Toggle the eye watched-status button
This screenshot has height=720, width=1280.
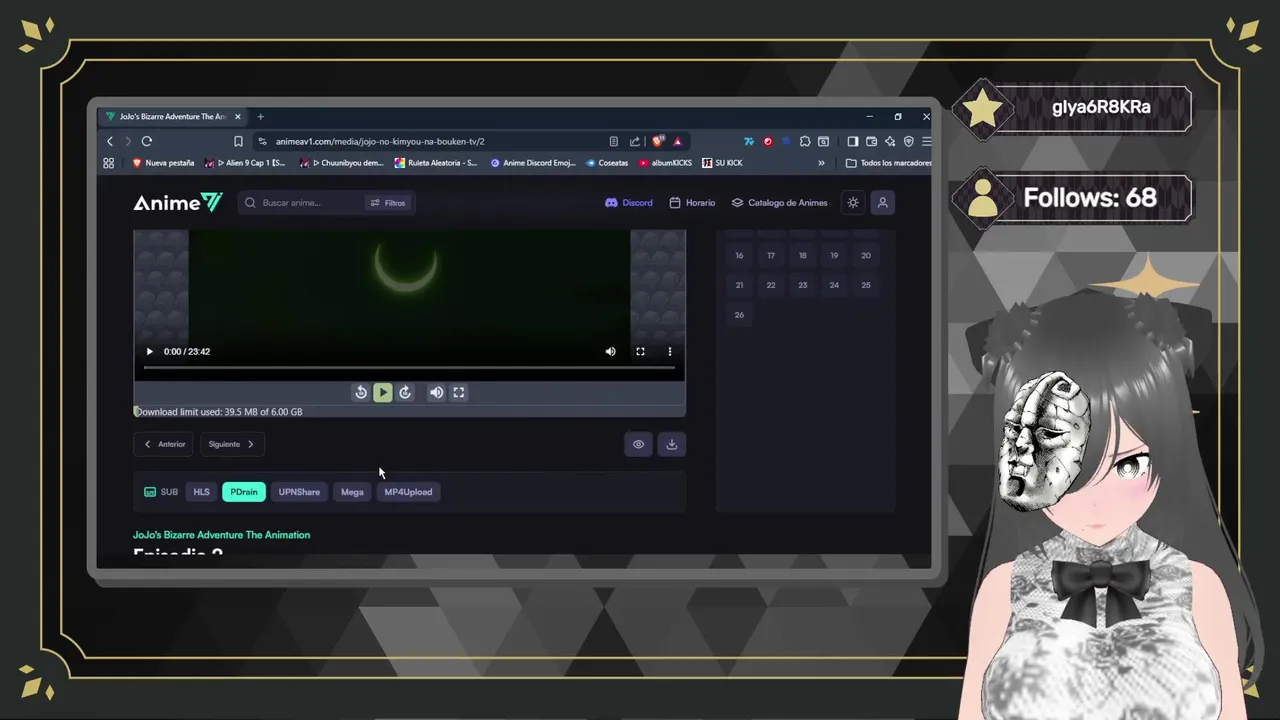coord(638,444)
